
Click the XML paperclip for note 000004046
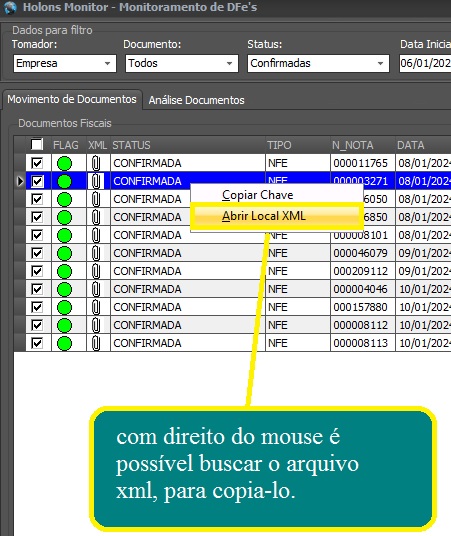(96, 289)
